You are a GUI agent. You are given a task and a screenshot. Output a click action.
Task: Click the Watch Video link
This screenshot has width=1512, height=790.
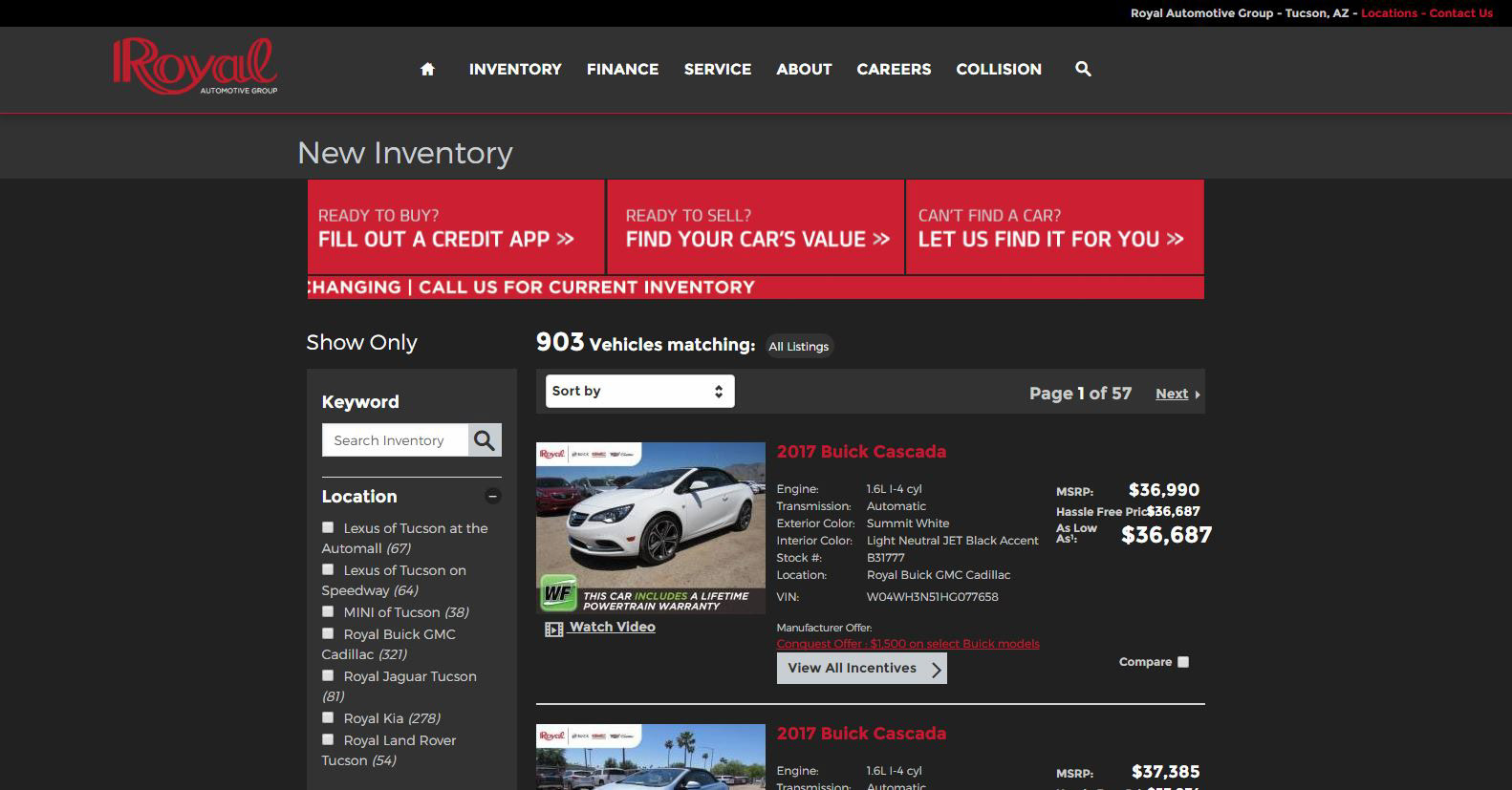[612, 627]
